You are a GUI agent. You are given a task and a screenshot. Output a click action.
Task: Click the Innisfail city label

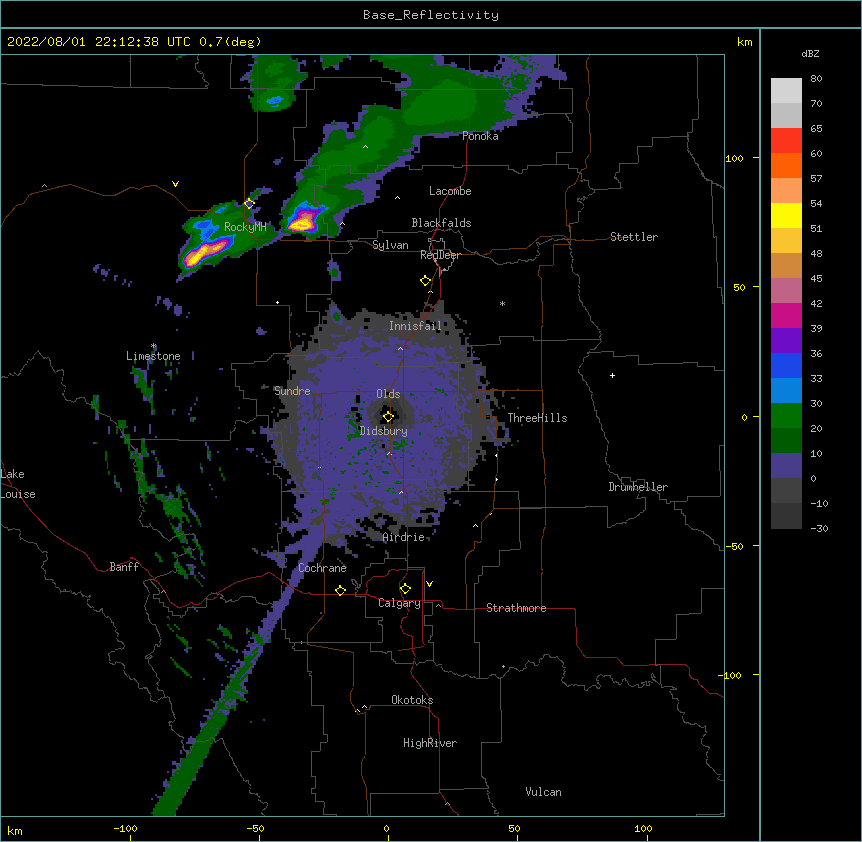tap(415, 326)
